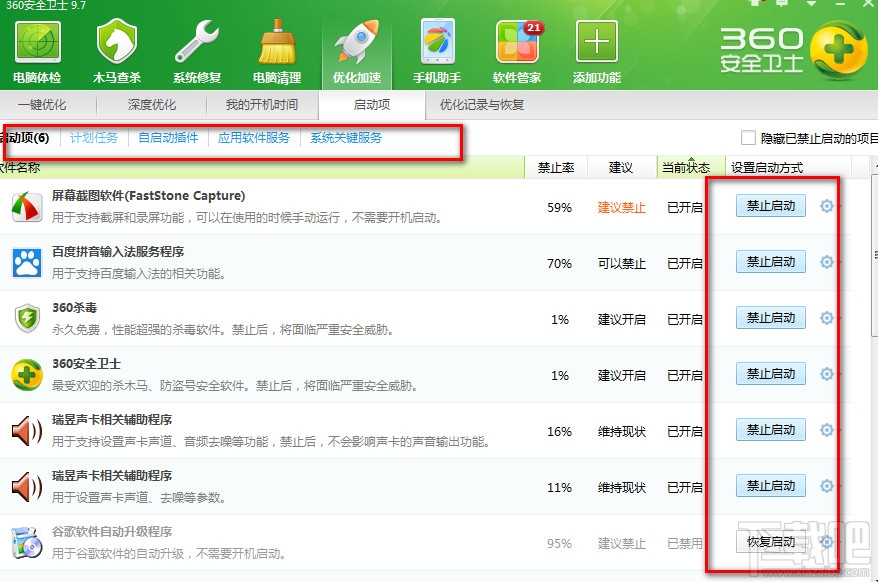Open 应用软件服务 link
The image size is (878, 582).
pos(254,138)
